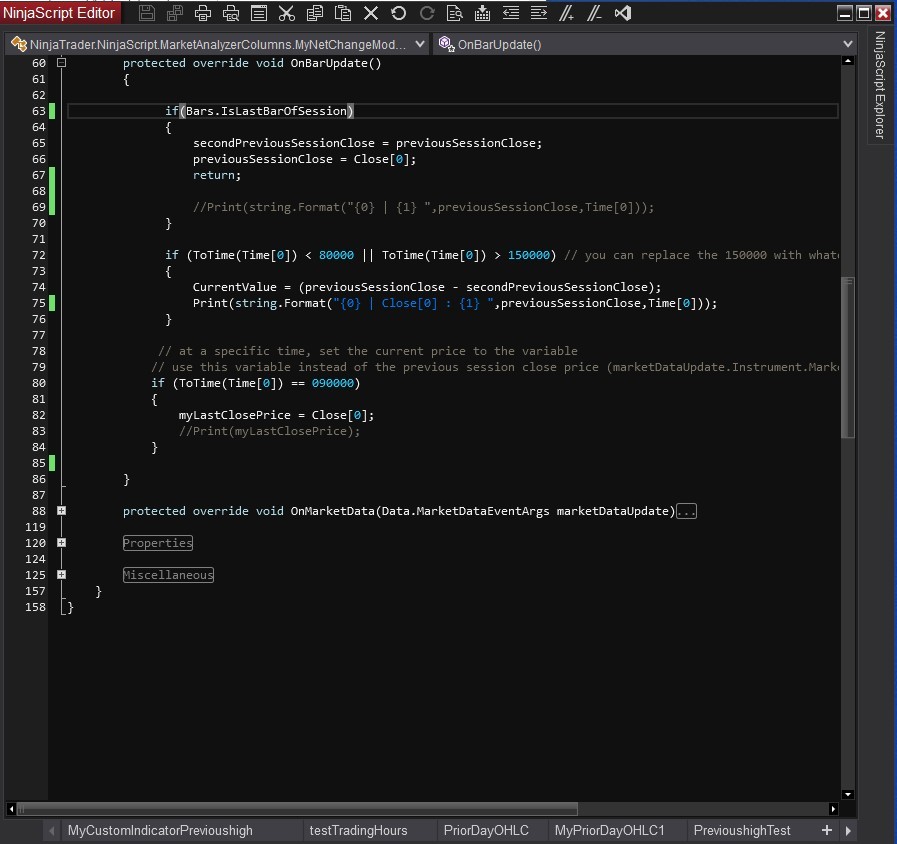The width and height of the screenshot is (897, 844).
Task: Collapse the OnBarUpdate method block
Action: coord(61,62)
